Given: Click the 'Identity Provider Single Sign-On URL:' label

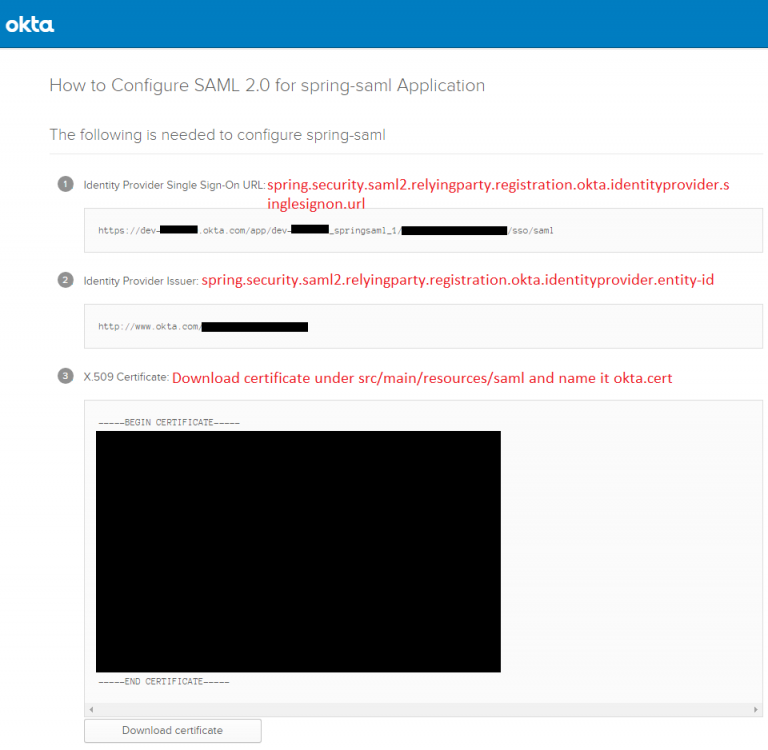Looking at the screenshot, I should tap(174, 185).
